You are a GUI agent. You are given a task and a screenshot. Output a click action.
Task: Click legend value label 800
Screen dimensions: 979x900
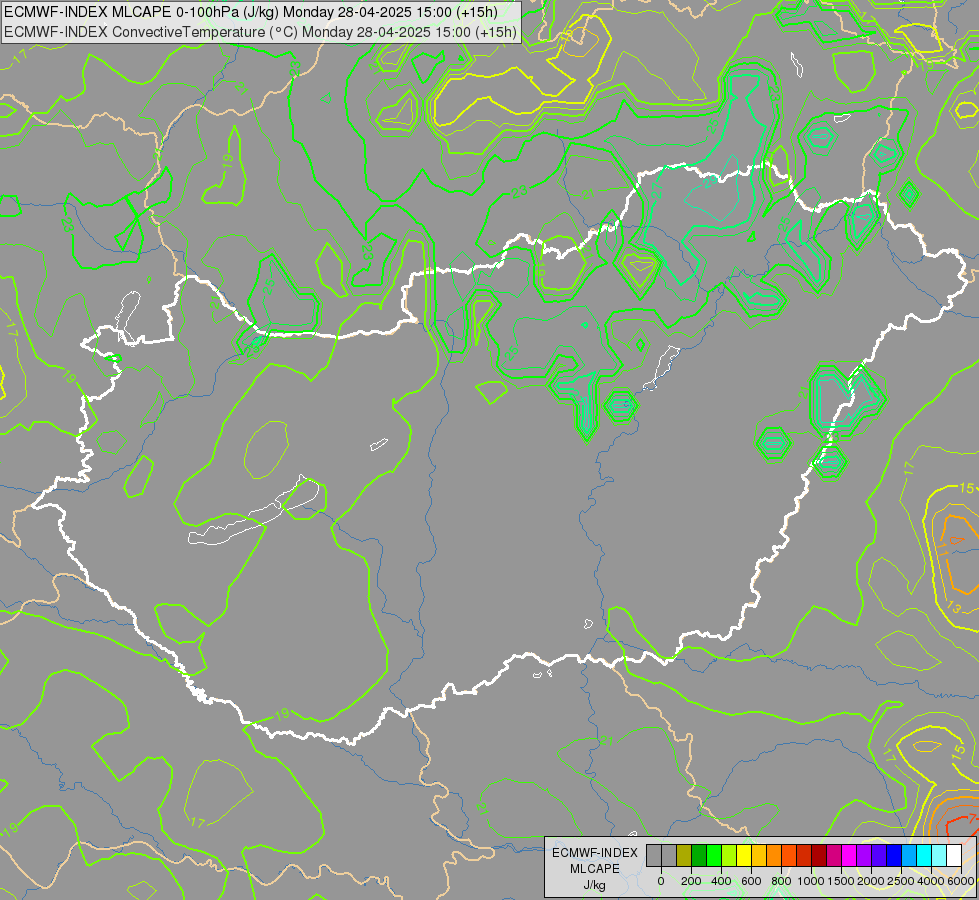[781, 881]
